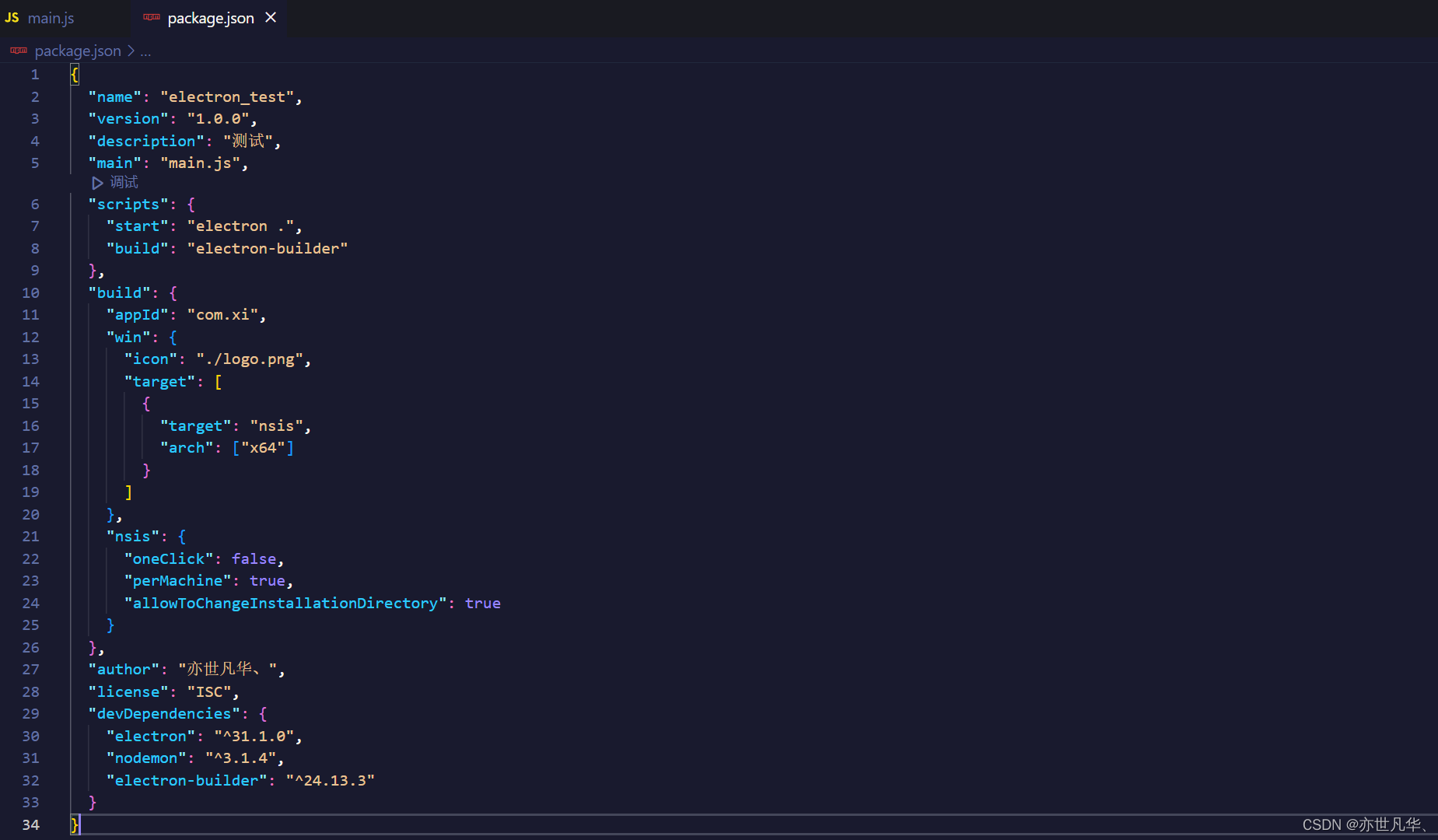This screenshot has width=1438, height=840.
Task: Click the npm icon in breadcrumb bar
Action: (x=19, y=51)
